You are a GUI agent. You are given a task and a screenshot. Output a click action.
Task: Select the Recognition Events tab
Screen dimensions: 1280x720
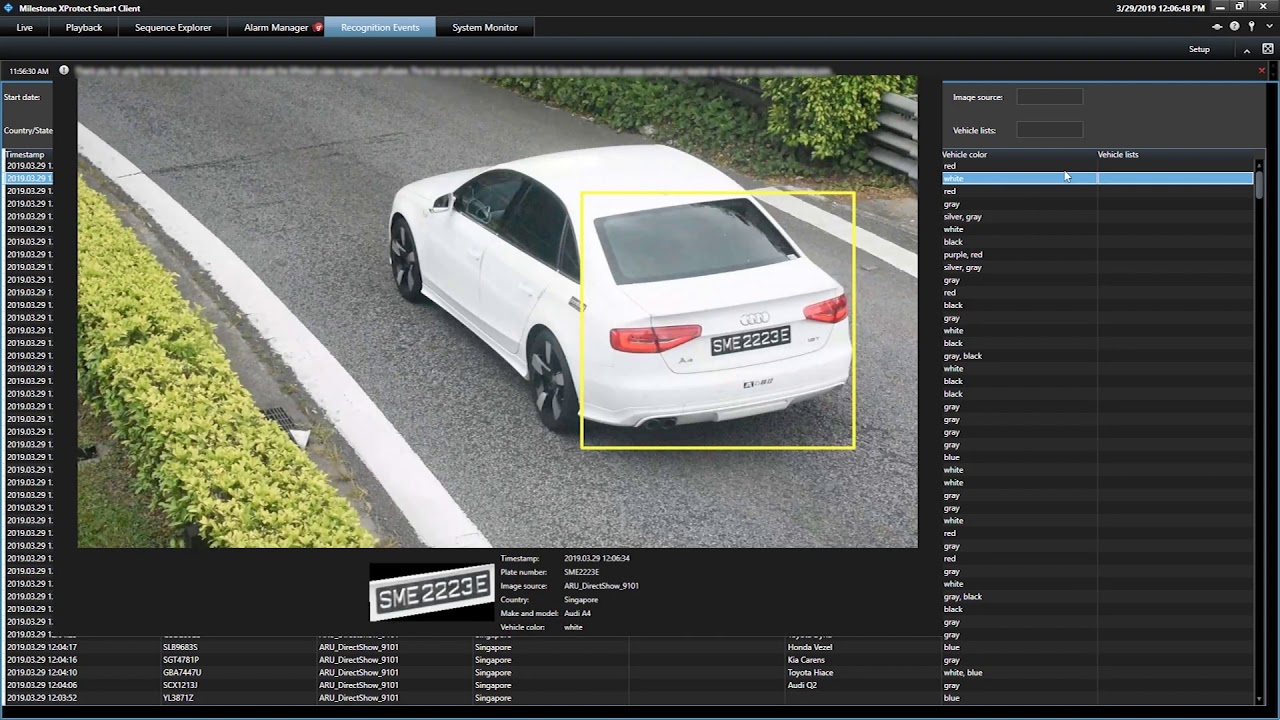pos(380,28)
